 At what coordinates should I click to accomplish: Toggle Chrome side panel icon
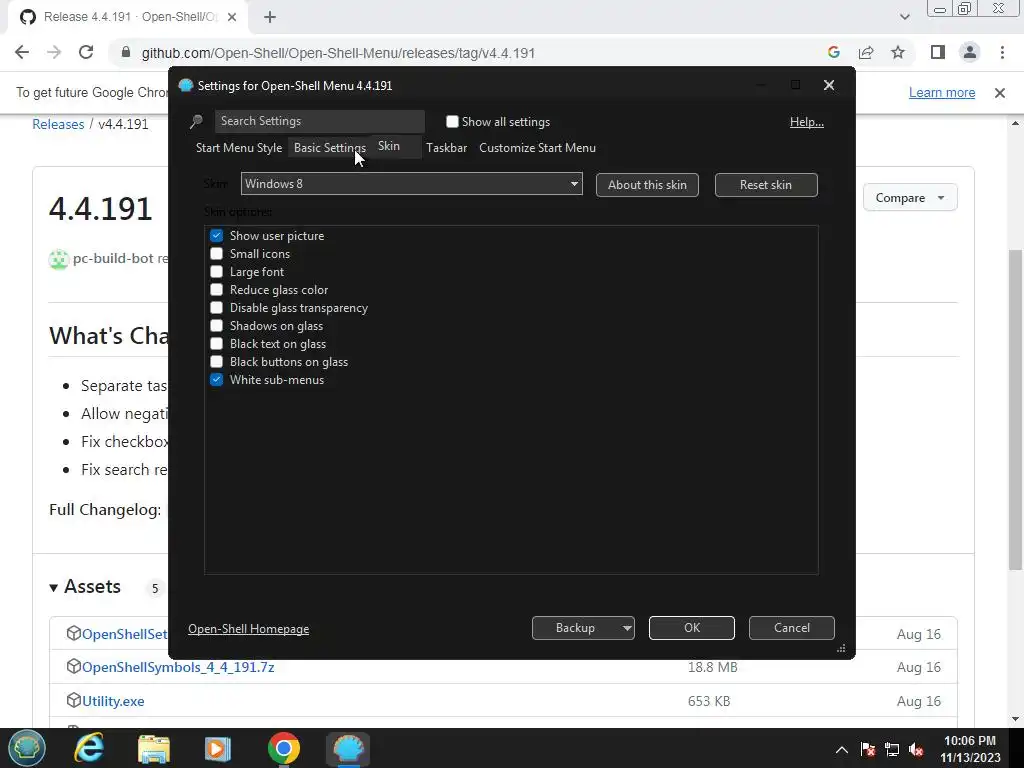pos(938,52)
